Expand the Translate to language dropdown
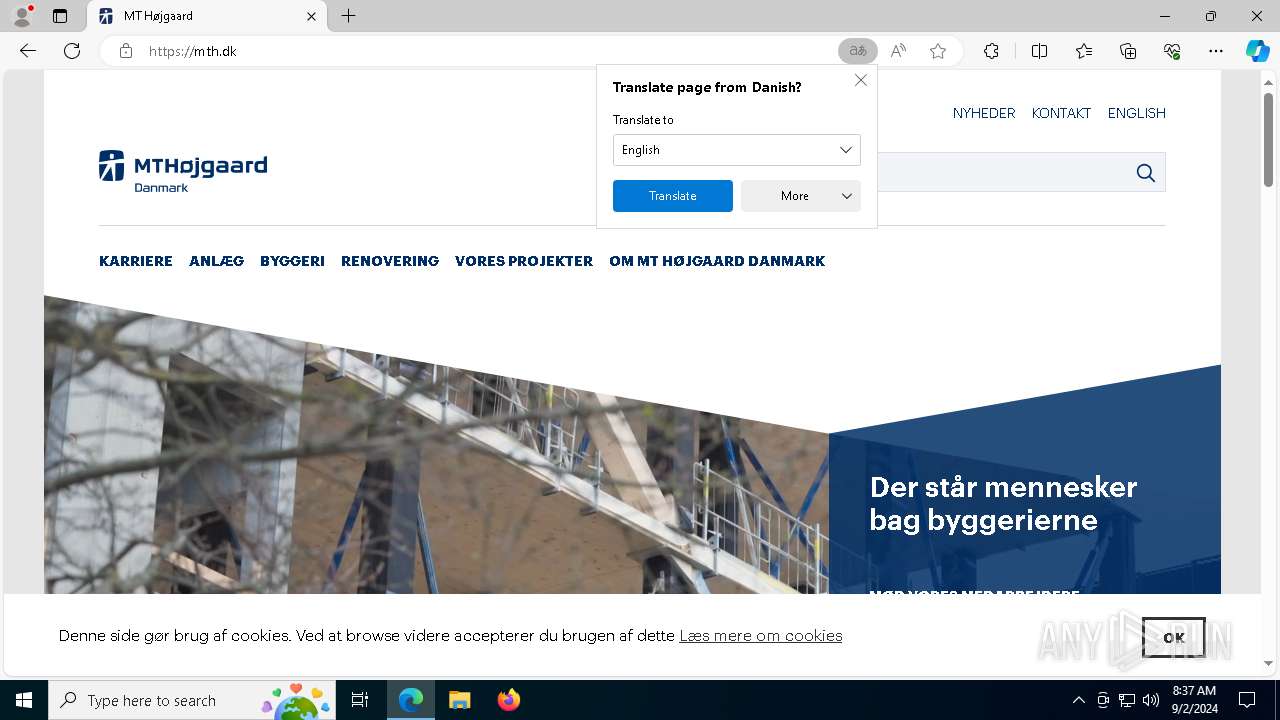The width and height of the screenshot is (1280, 720). (x=736, y=150)
